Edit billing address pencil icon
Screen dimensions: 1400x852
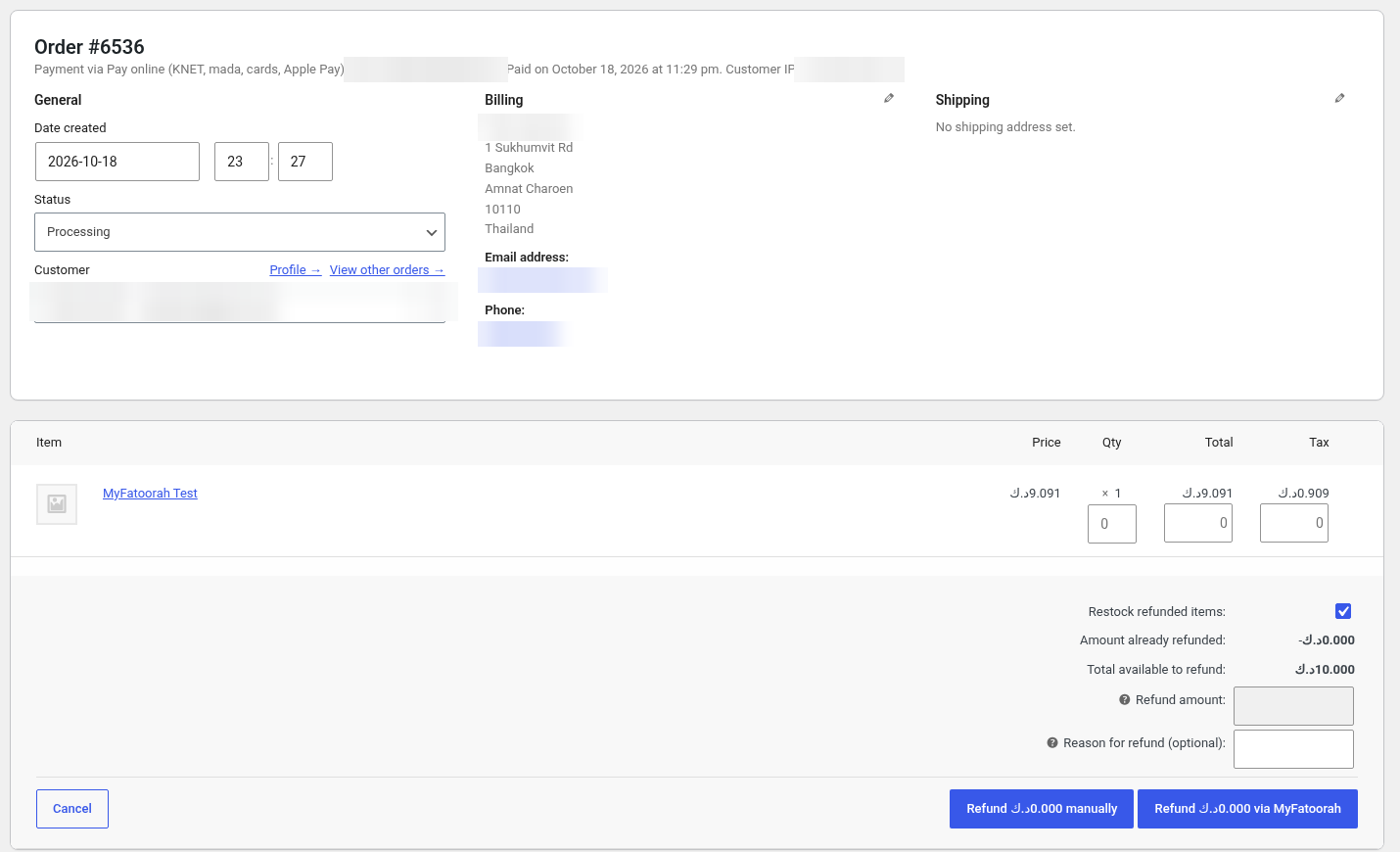point(889,98)
